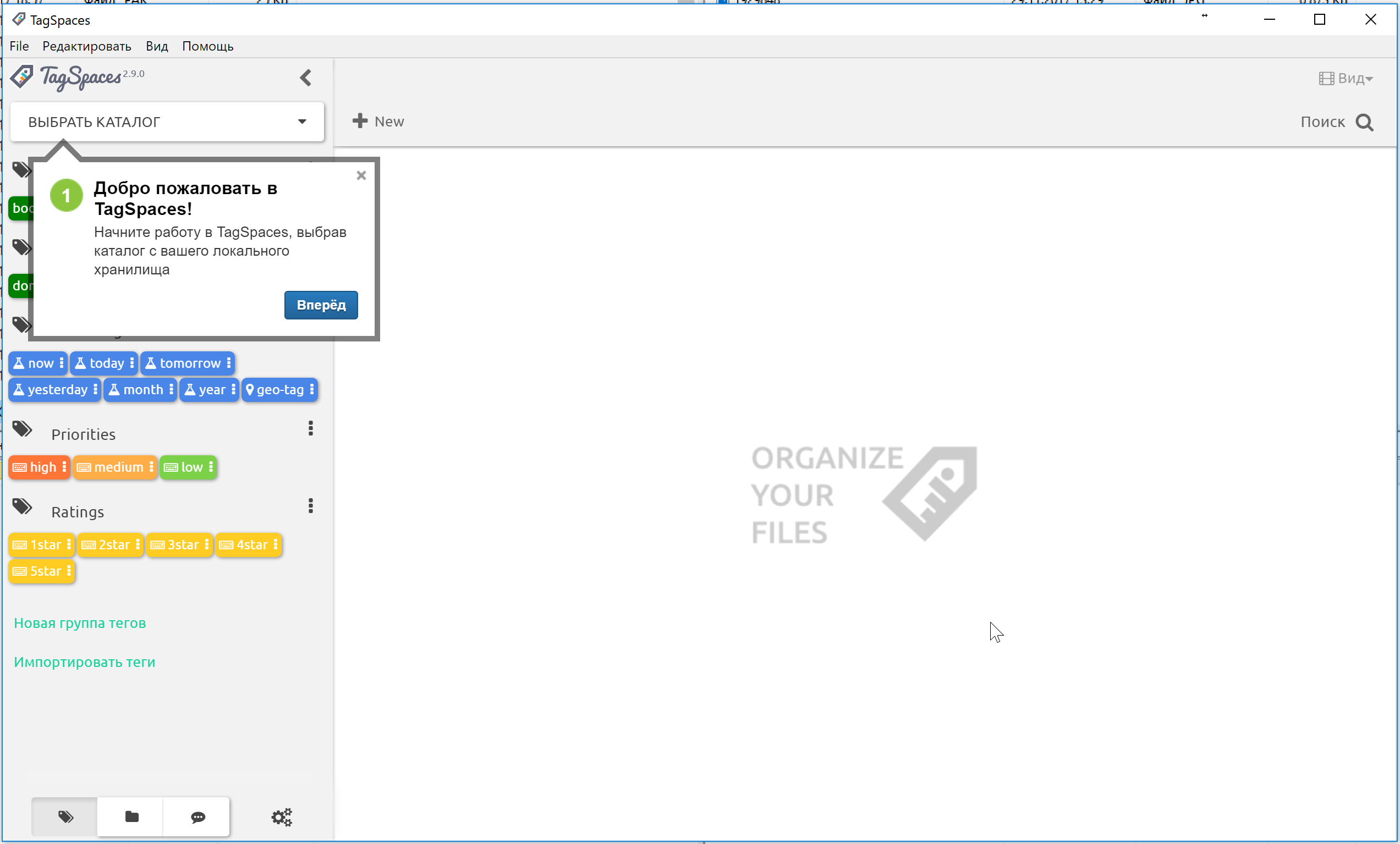The height and width of the screenshot is (844, 1400).
Task: Switch to the tags panel tab
Action: point(65,817)
